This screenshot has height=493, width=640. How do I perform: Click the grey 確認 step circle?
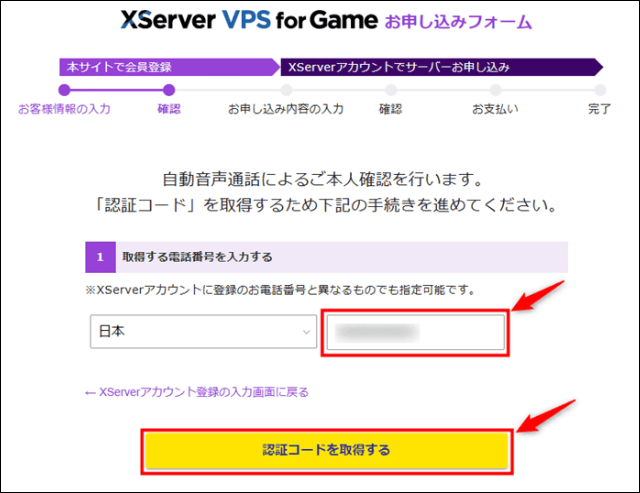coord(391,90)
